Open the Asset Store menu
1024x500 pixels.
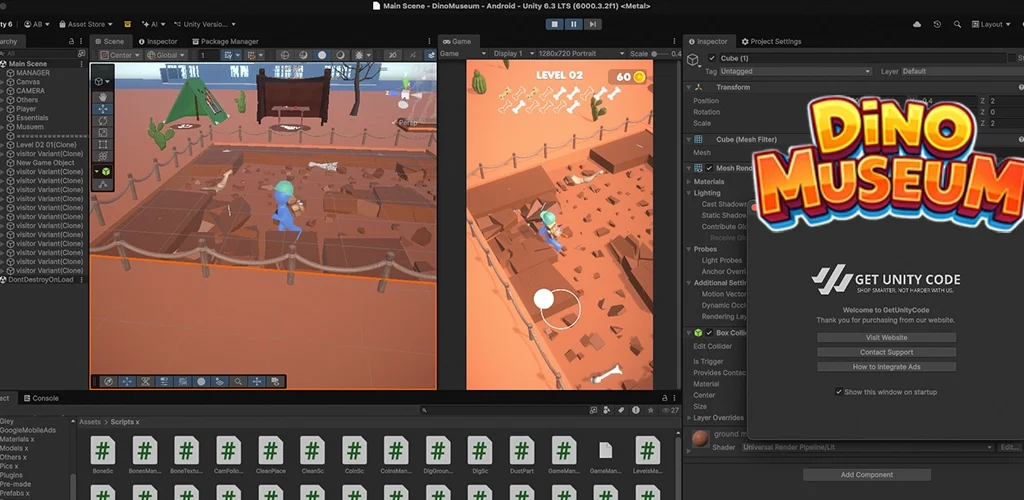pos(86,24)
